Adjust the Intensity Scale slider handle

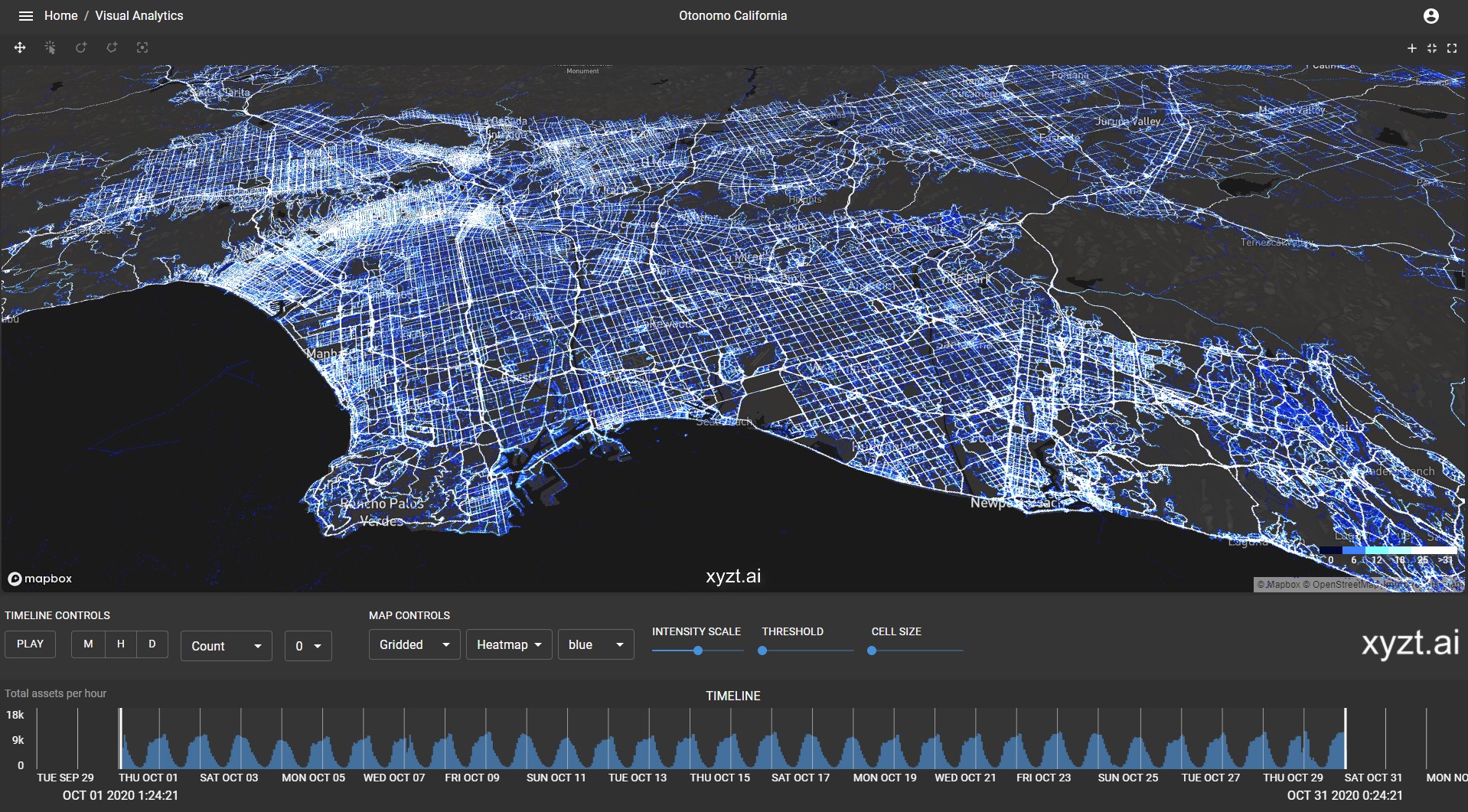point(698,651)
